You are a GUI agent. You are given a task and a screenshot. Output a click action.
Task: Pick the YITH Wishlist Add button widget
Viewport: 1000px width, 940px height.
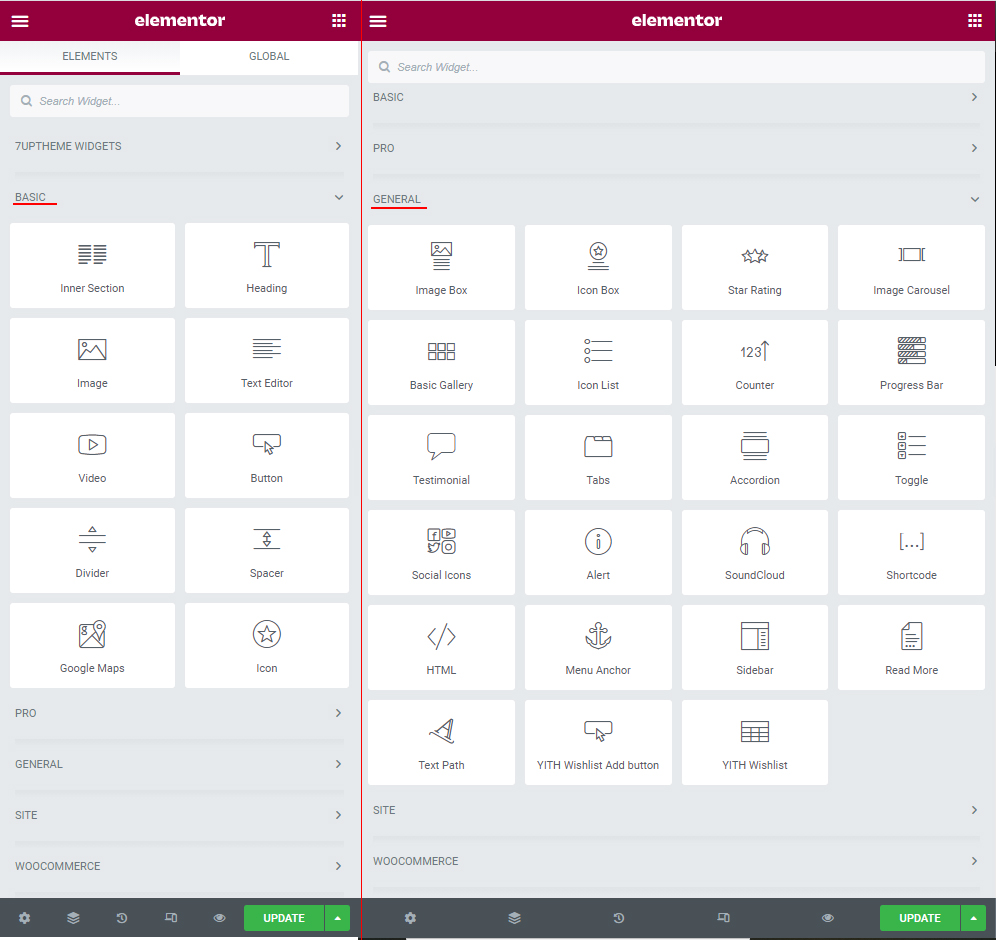(598, 742)
